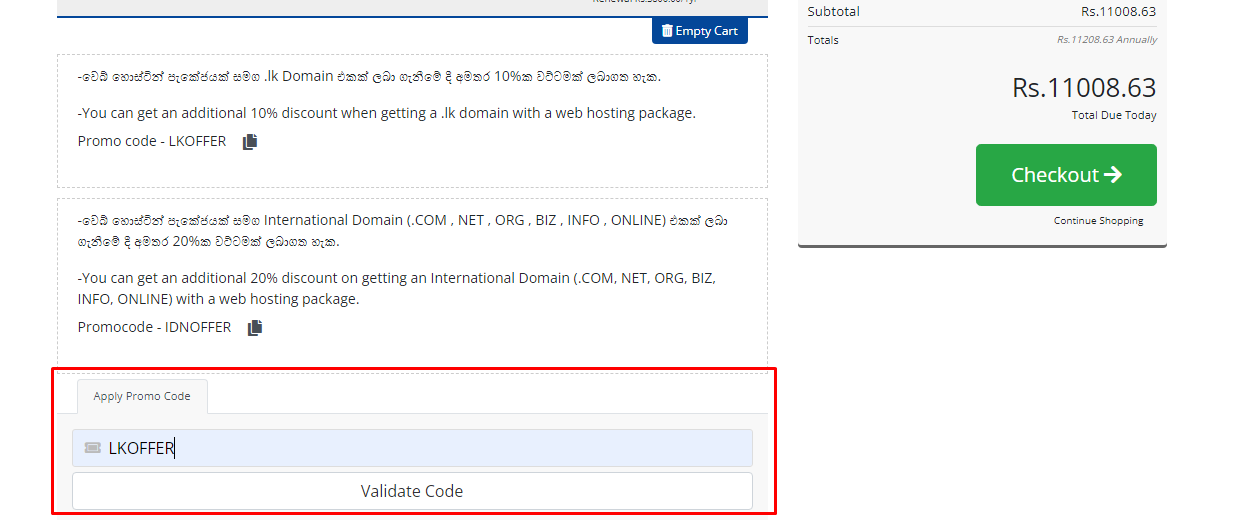This screenshot has width=1259, height=520.
Task: Click the arrow icon on Checkout
Action: pyautogui.click(x=1113, y=175)
